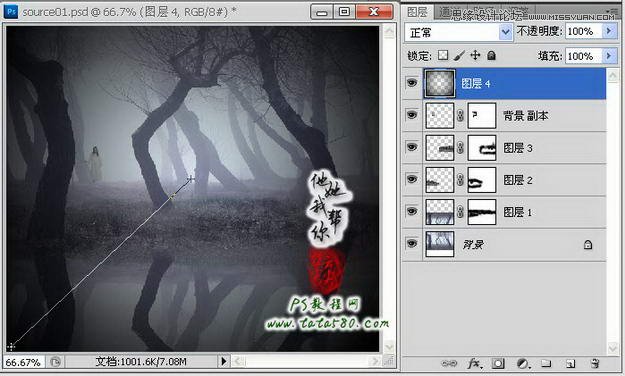625x376 pixels.
Task: Click the 图层 1 layer name
Action: [x=517, y=212]
